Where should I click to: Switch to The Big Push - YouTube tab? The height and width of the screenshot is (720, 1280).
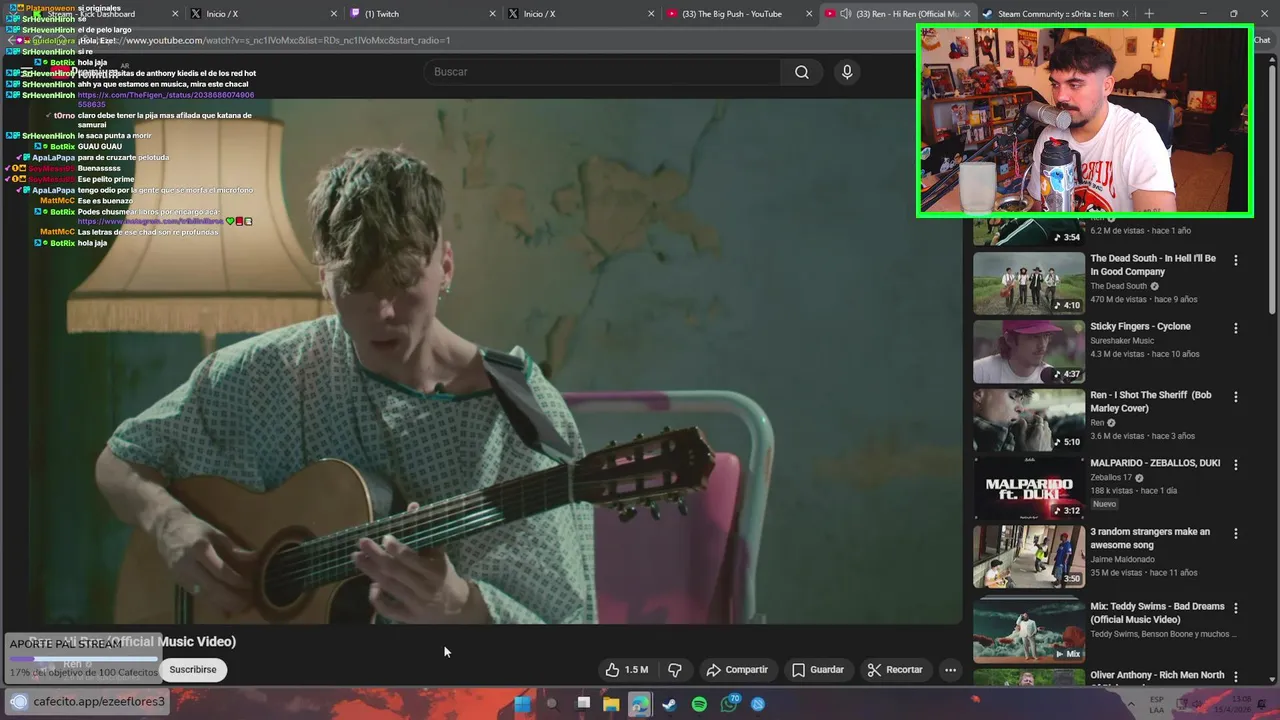tap(738, 14)
